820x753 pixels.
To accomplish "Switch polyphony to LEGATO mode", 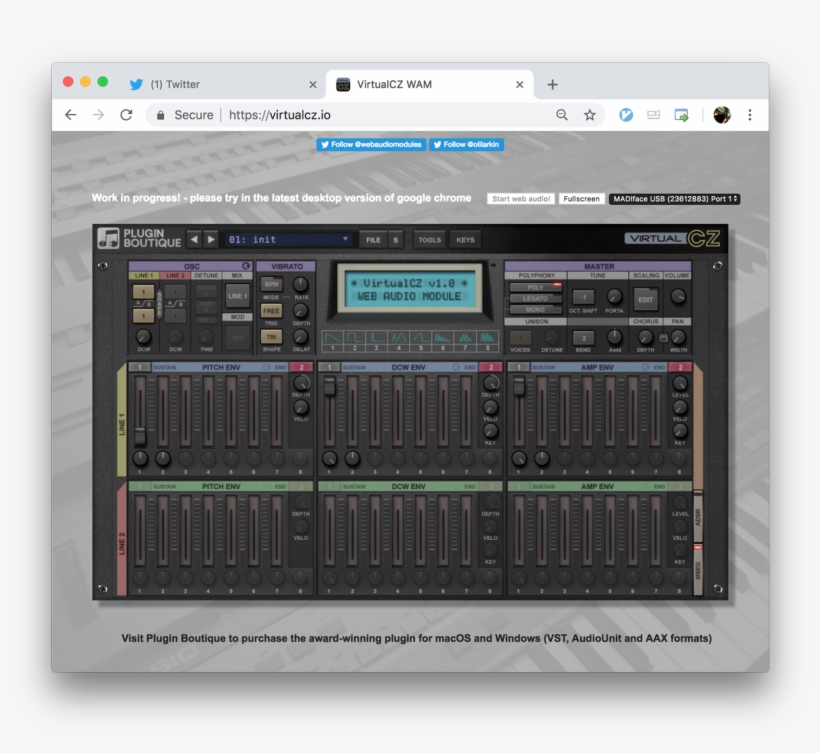I will [x=537, y=299].
